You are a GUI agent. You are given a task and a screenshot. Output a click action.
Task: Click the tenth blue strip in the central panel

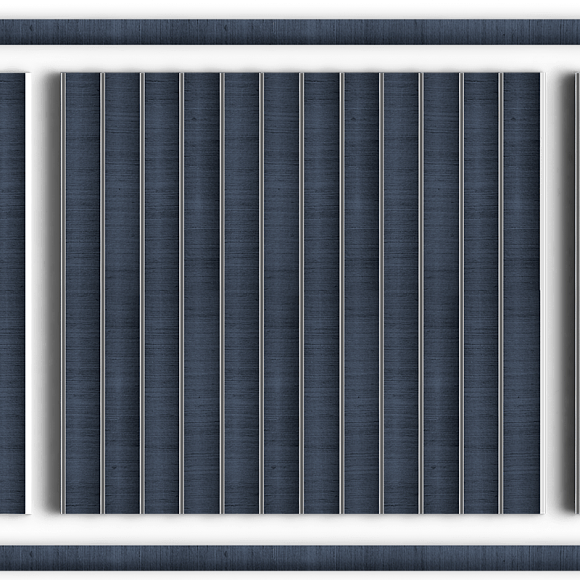click(441, 293)
